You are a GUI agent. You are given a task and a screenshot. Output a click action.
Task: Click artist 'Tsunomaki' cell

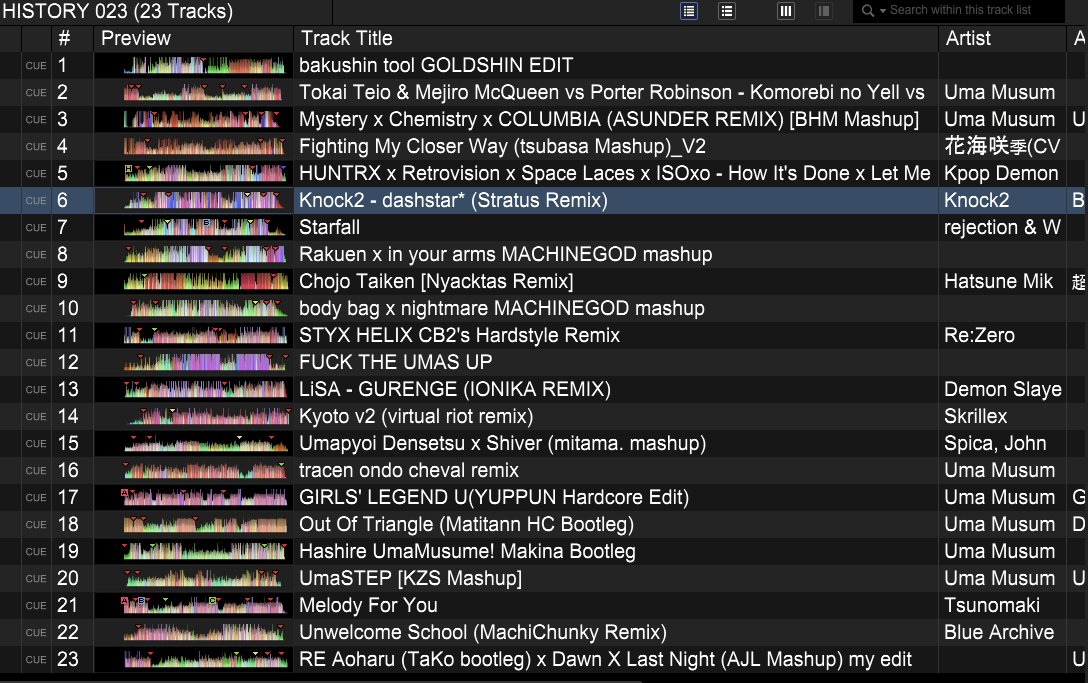tap(992, 605)
